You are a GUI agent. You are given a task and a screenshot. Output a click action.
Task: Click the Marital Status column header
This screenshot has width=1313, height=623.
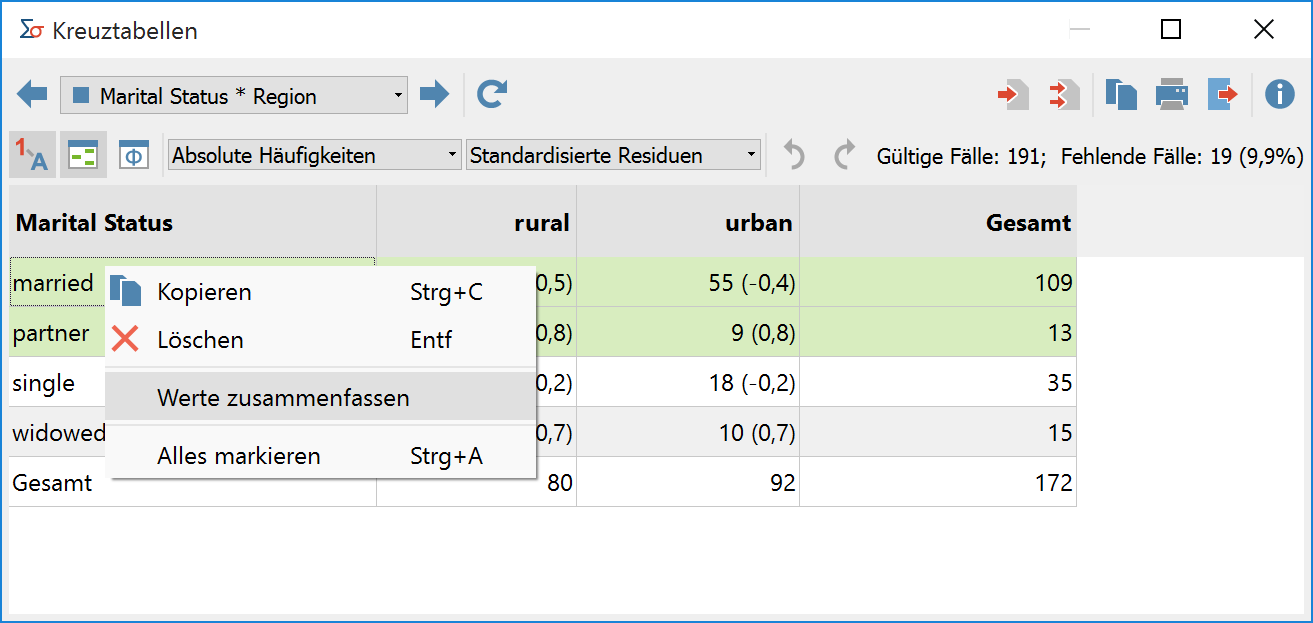pyautogui.click(x=193, y=222)
